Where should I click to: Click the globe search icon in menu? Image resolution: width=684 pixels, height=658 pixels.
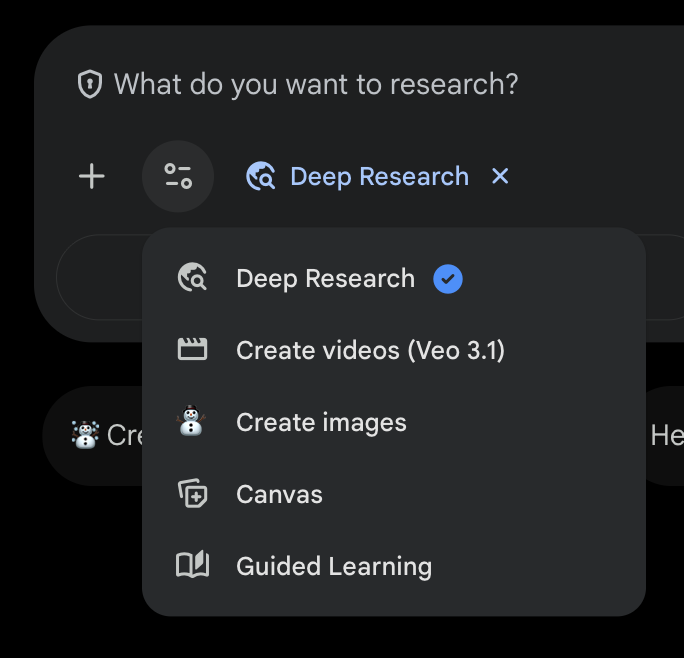coord(192,277)
